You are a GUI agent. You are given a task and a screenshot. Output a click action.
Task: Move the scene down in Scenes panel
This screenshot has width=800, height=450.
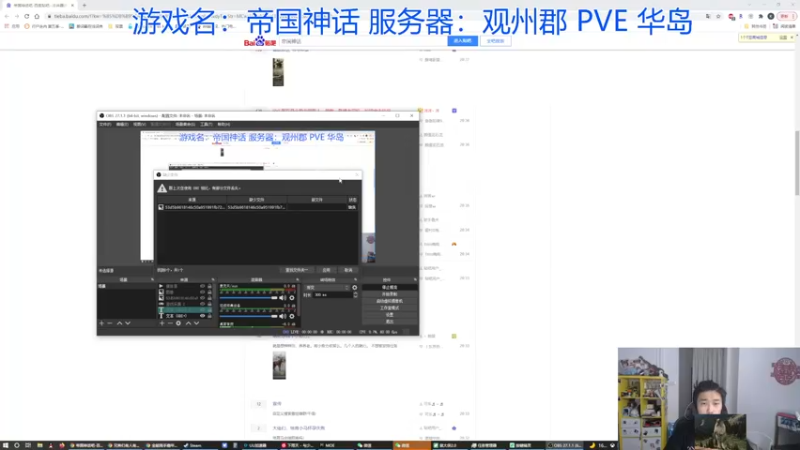click(128, 323)
